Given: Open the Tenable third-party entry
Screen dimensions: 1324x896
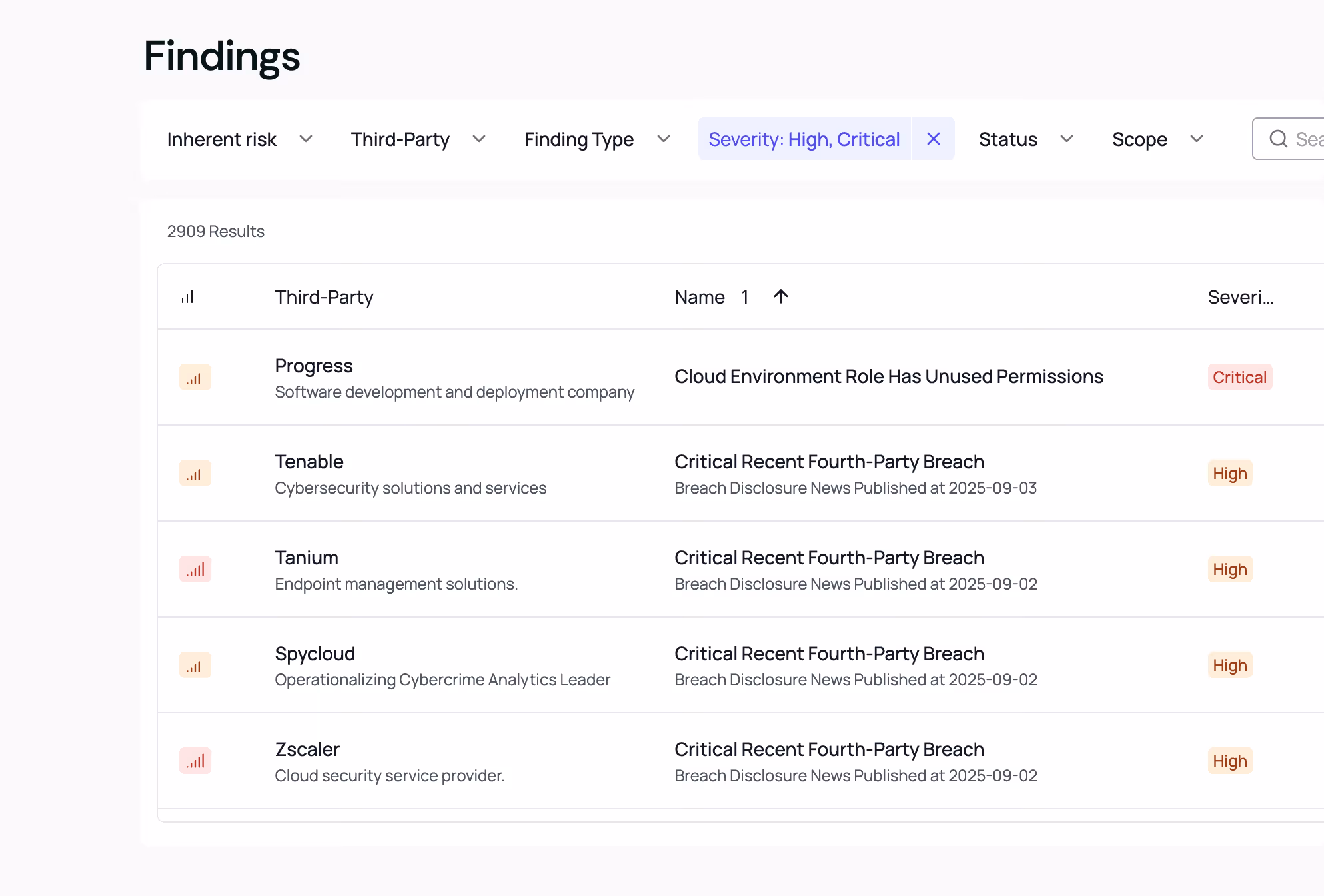Looking at the screenshot, I should [x=309, y=462].
